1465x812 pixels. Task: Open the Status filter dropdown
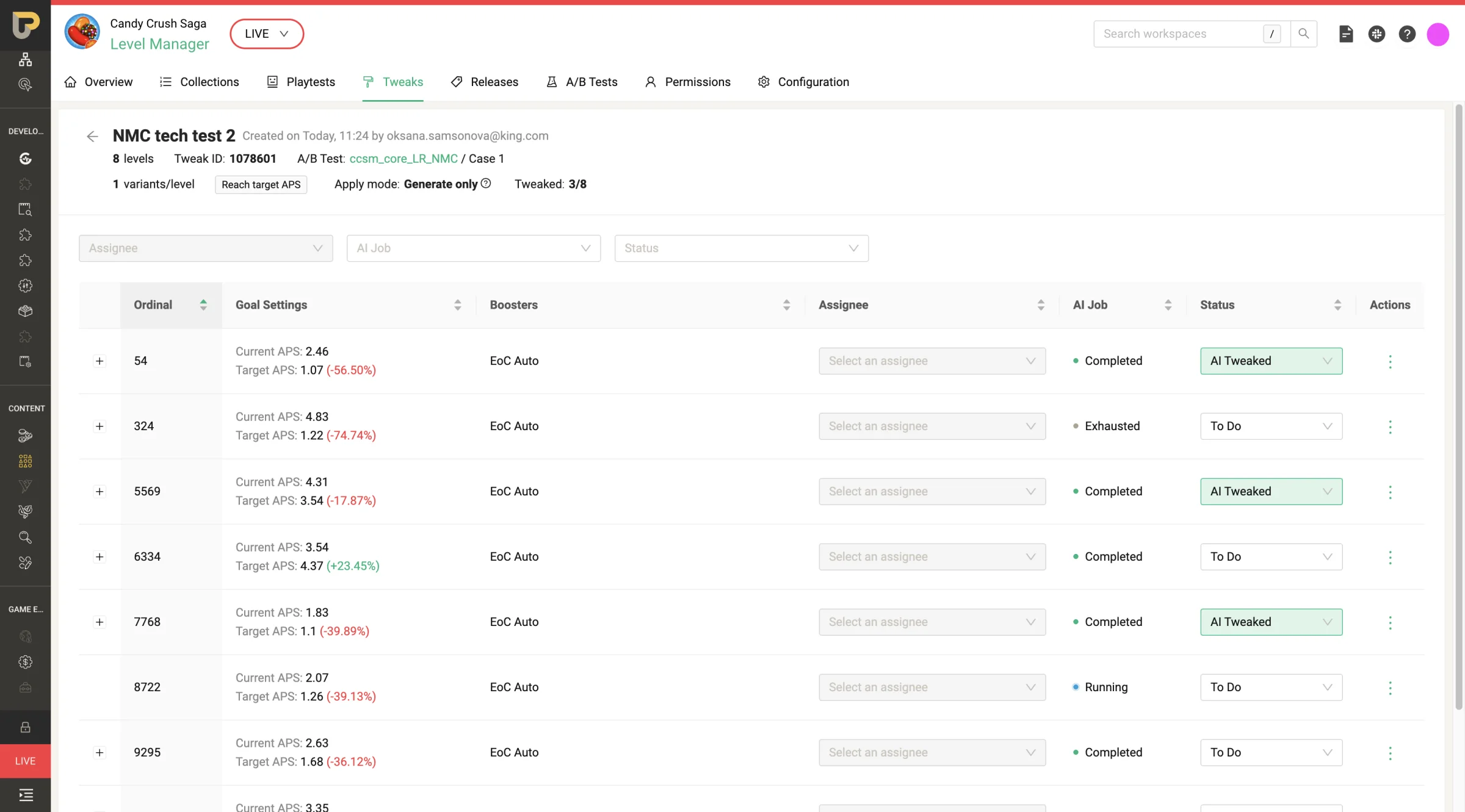pyautogui.click(x=741, y=248)
